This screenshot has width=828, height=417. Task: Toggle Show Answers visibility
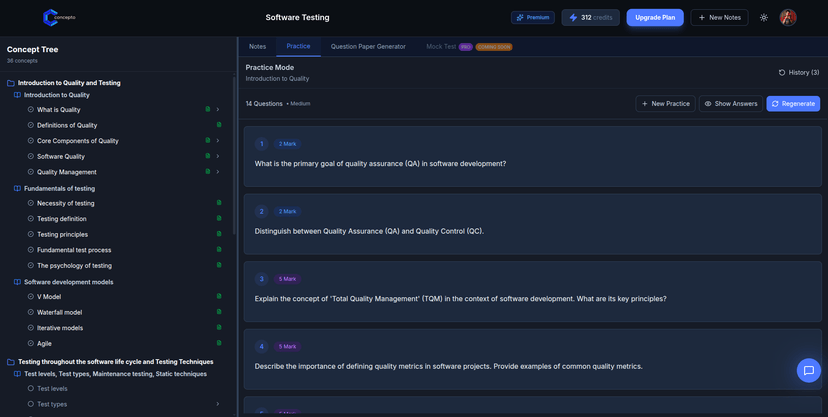pos(729,103)
